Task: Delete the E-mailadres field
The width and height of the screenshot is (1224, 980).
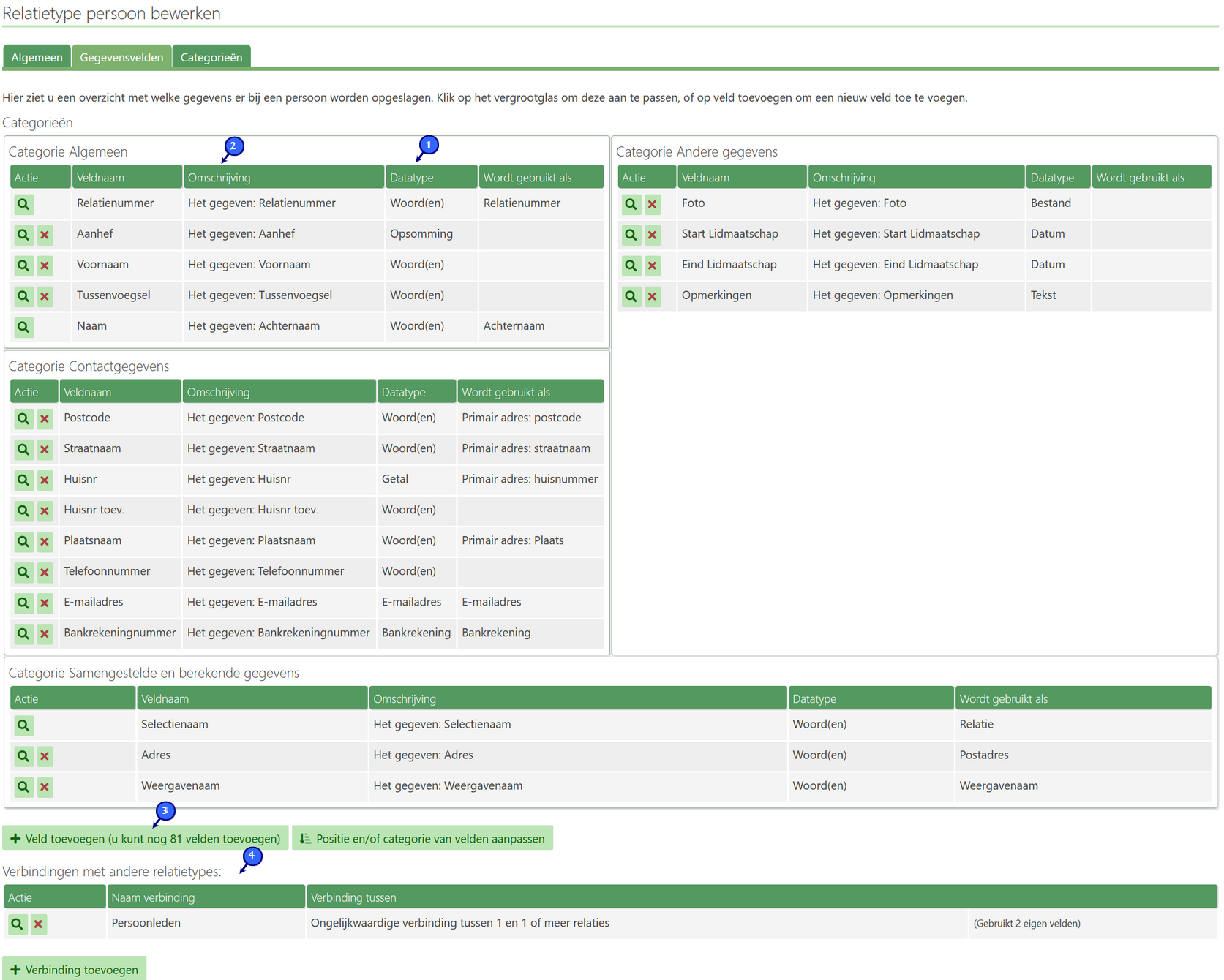Action: 45,603
